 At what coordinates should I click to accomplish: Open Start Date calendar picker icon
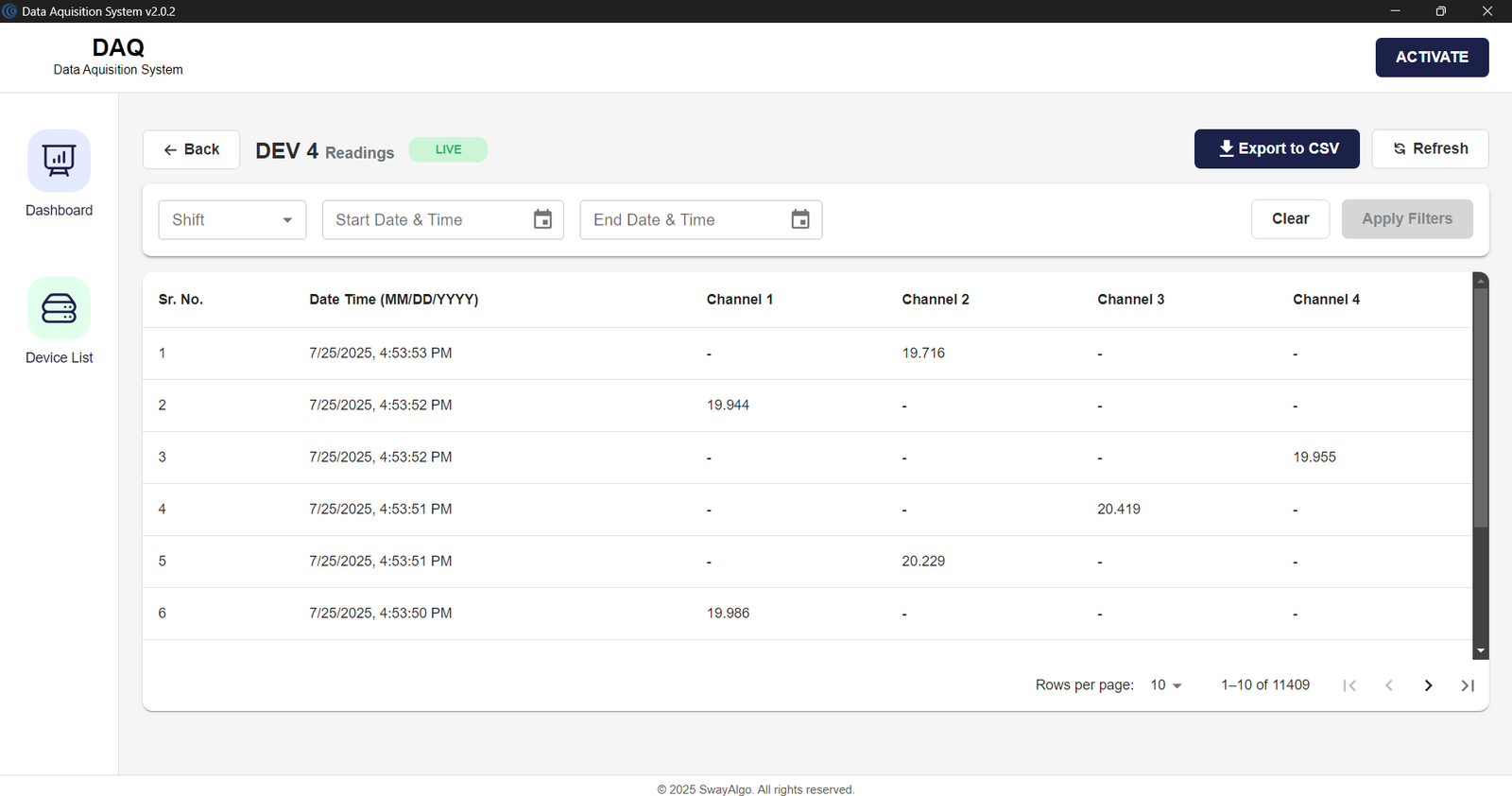click(542, 219)
